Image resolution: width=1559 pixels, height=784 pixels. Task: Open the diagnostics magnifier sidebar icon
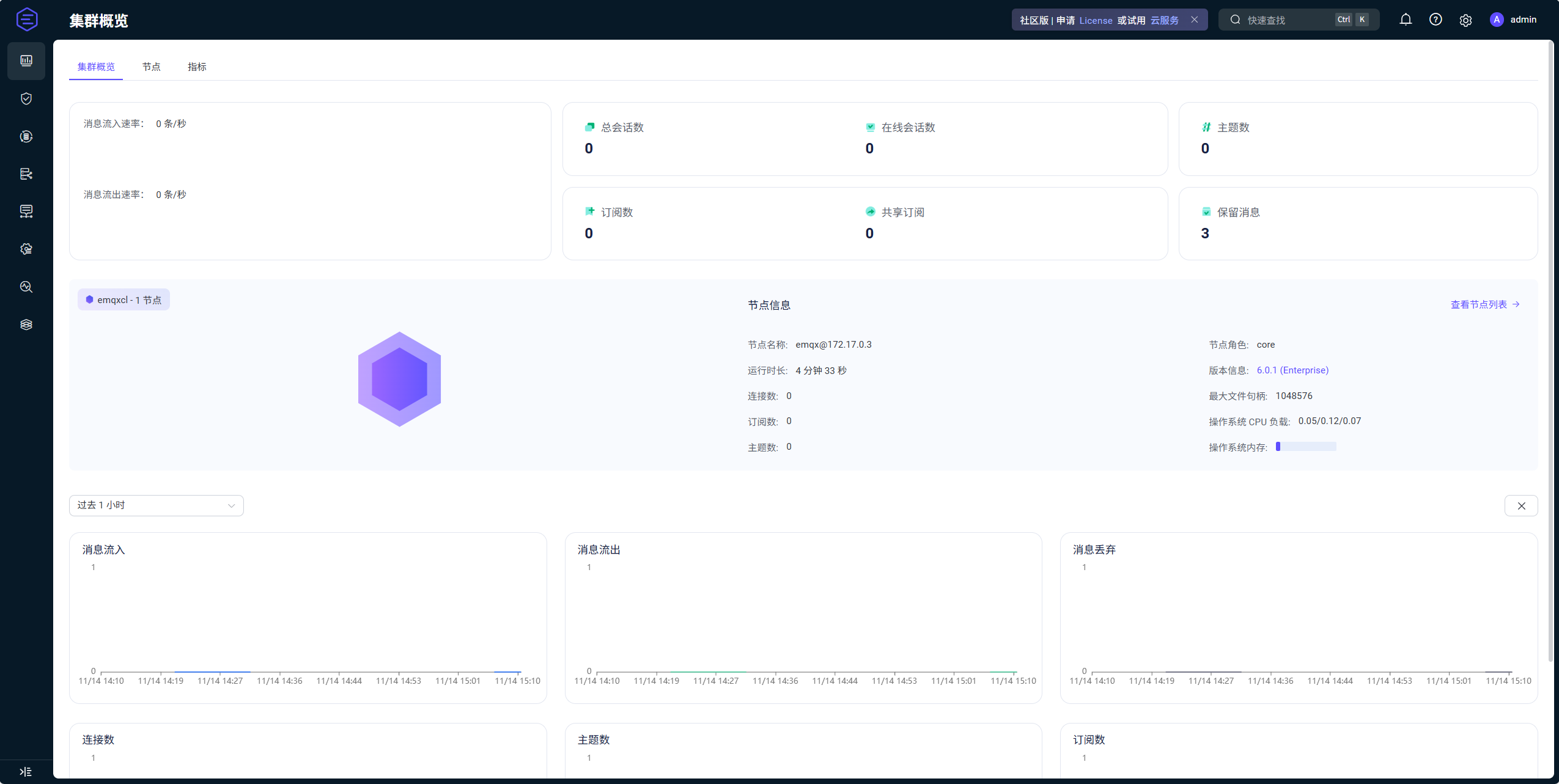click(26, 287)
